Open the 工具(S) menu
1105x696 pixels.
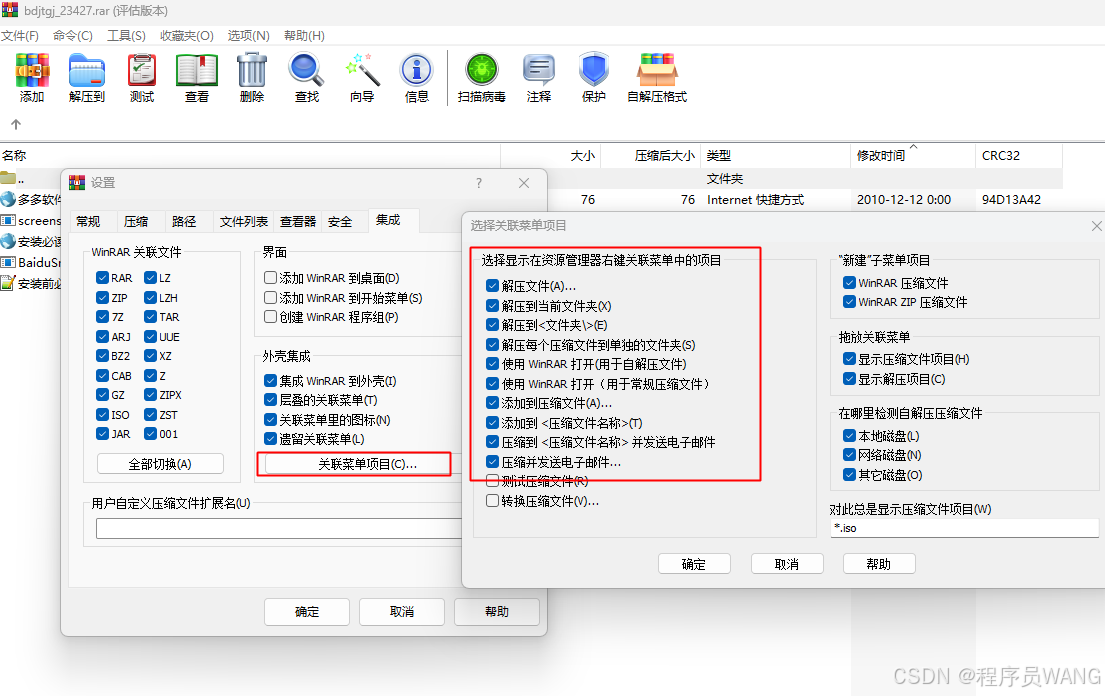coord(126,35)
